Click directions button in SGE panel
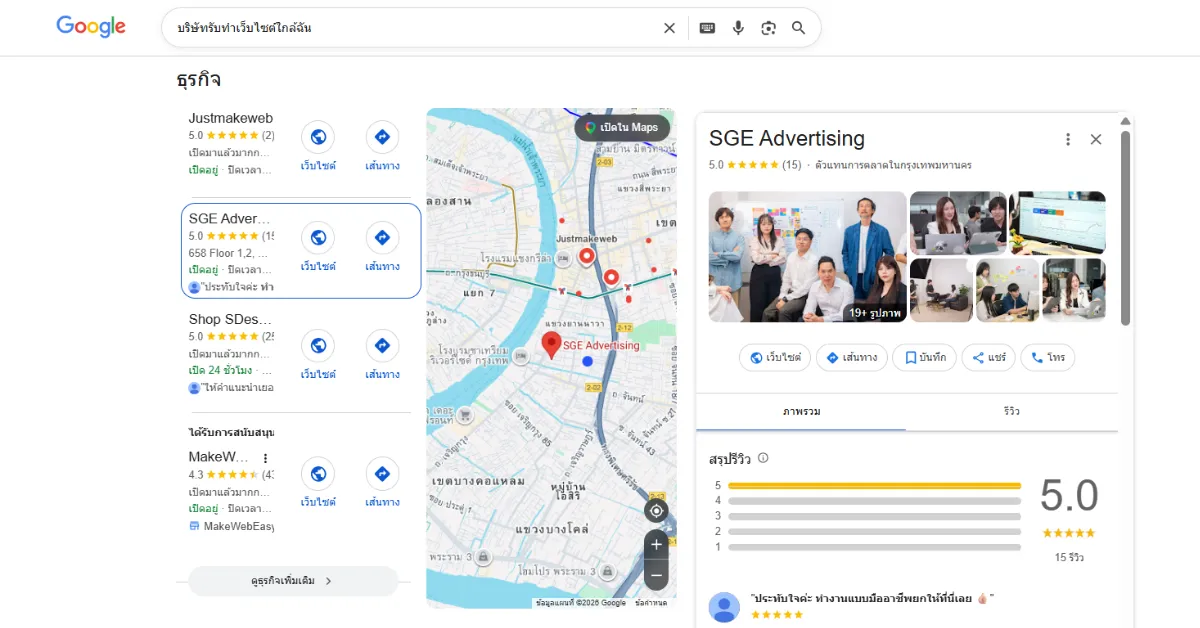 tap(852, 357)
